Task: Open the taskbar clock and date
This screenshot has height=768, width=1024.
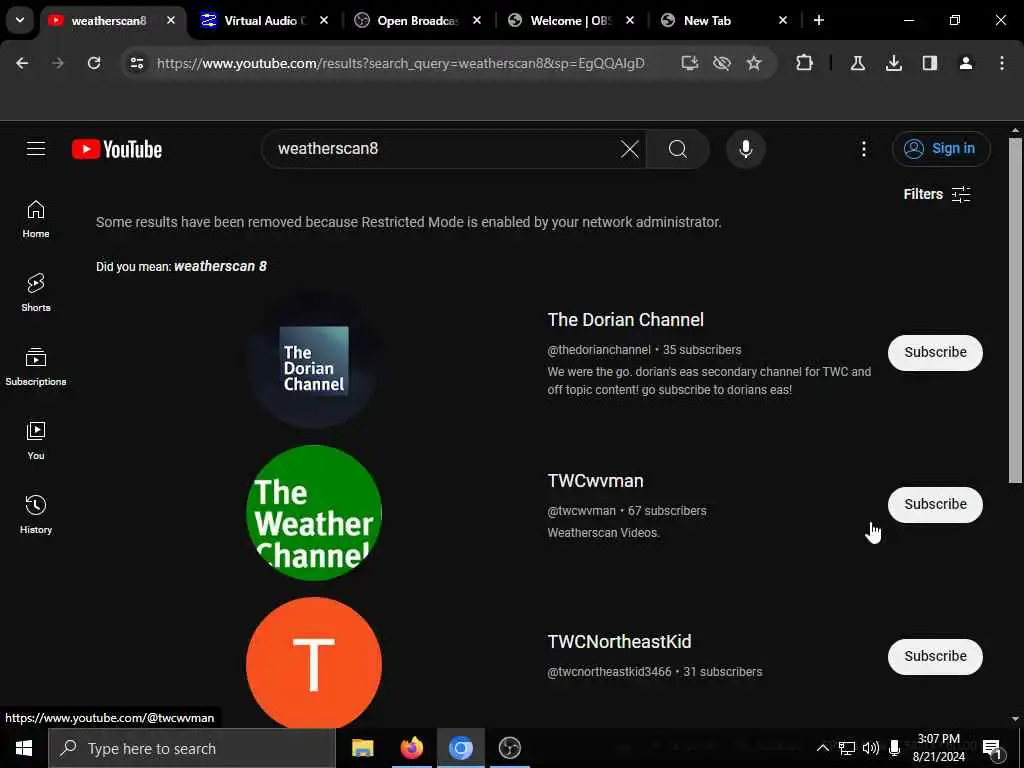Action: (x=939, y=748)
